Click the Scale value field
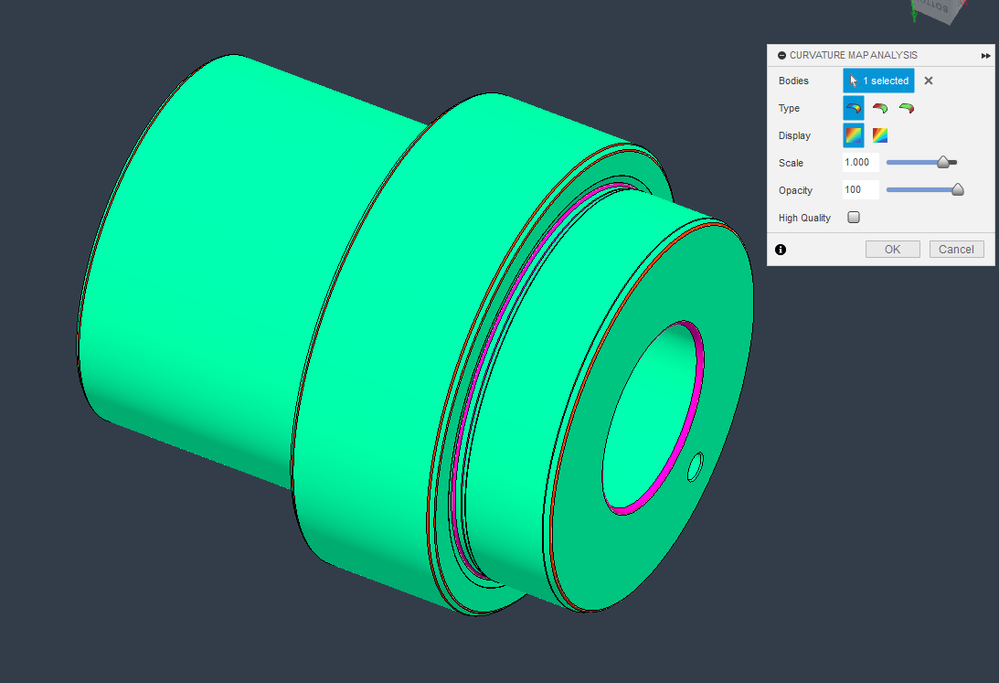The width and height of the screenshot is (999, 683). pos(861,162)
